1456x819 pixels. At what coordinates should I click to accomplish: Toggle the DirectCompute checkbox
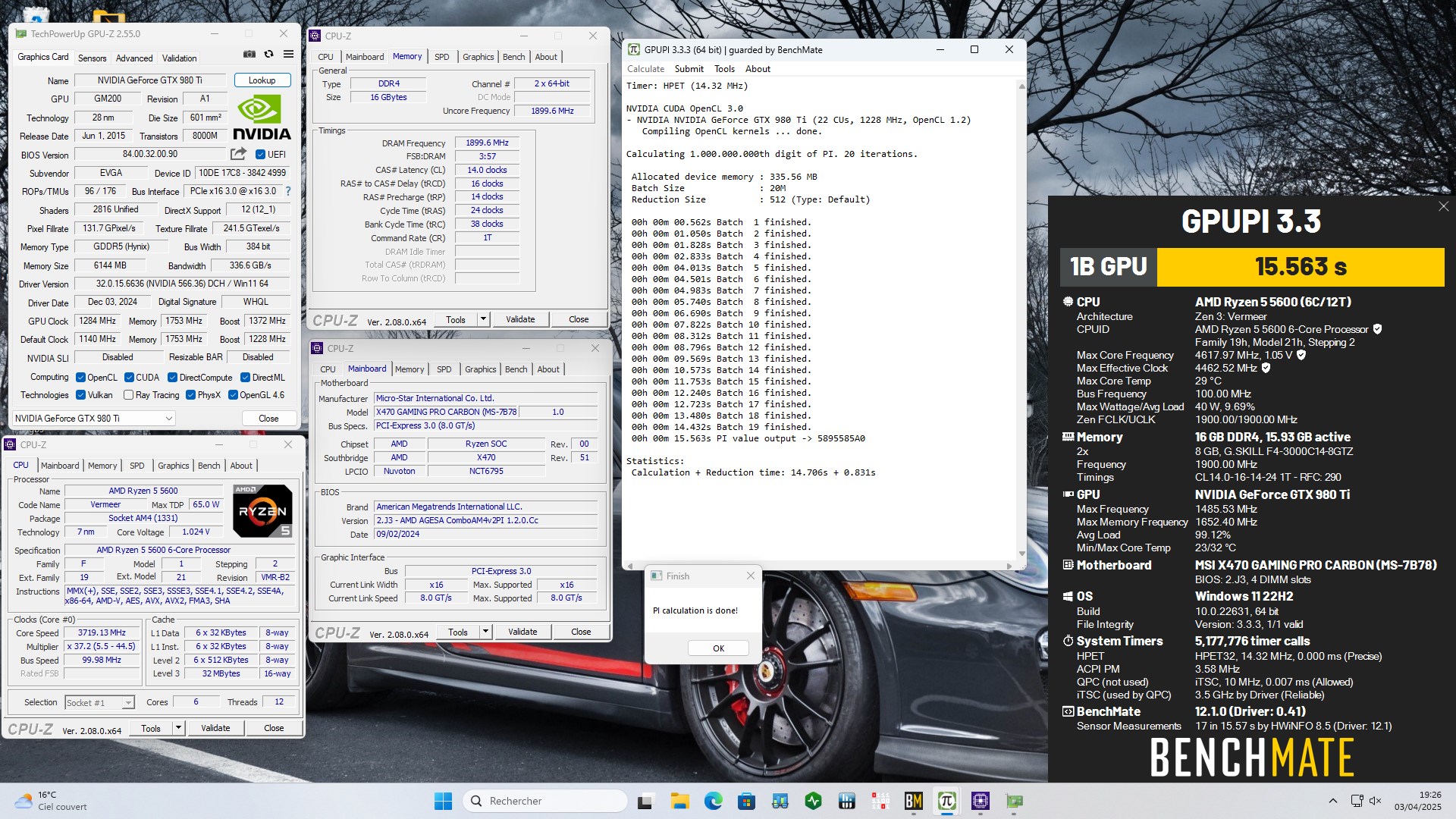[x=172, y=378]
